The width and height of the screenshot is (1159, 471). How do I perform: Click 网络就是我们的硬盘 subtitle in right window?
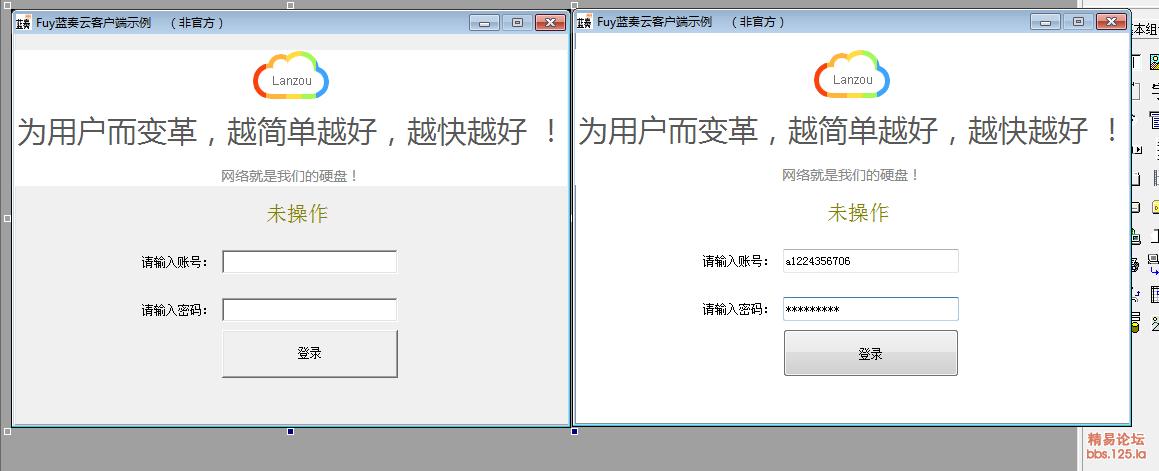click(x=852, y=175)
